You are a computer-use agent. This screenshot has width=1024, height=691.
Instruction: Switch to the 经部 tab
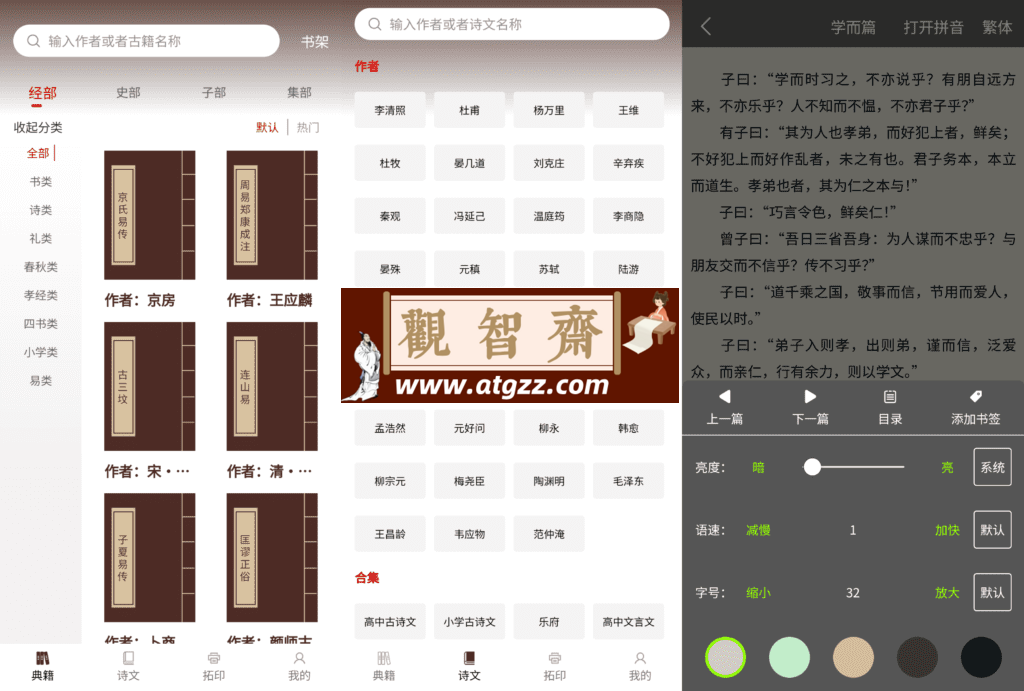(x=42, y=93)
